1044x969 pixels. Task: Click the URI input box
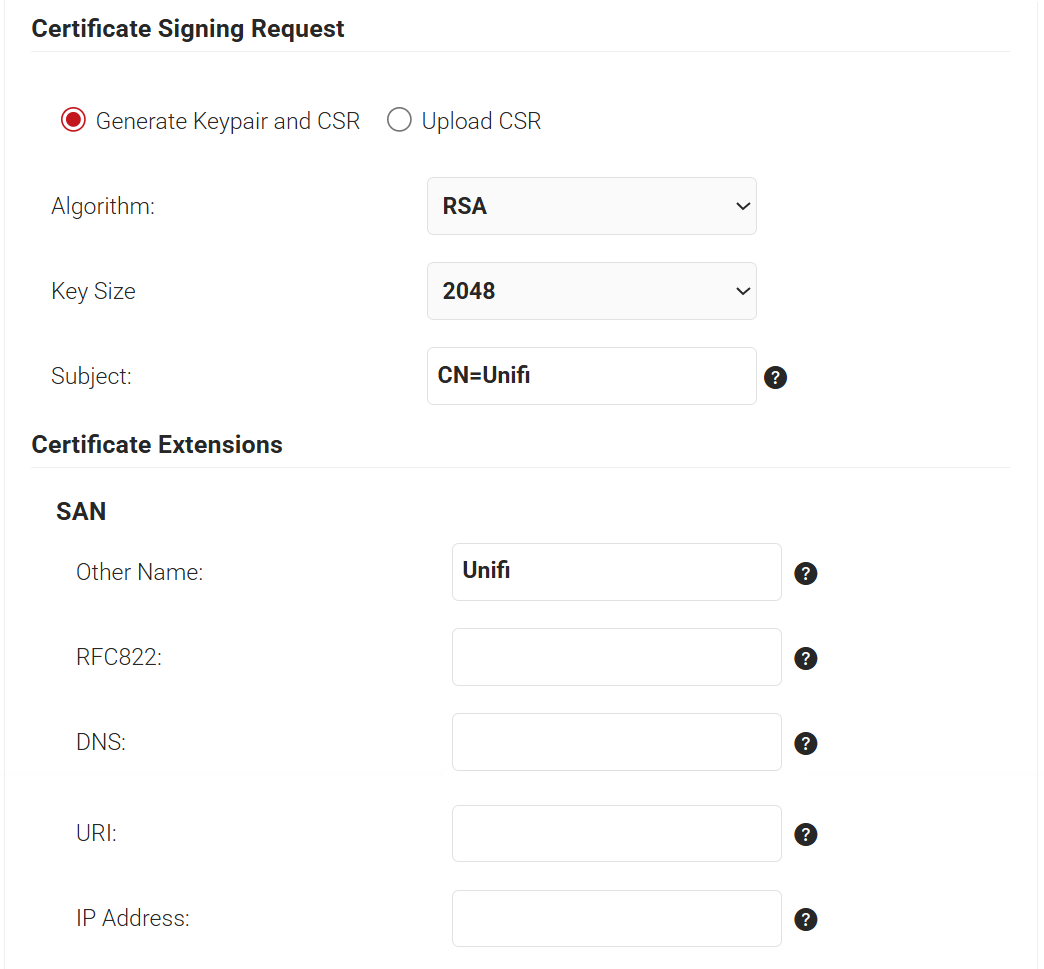pyautogui.click(x=616, y=833)
